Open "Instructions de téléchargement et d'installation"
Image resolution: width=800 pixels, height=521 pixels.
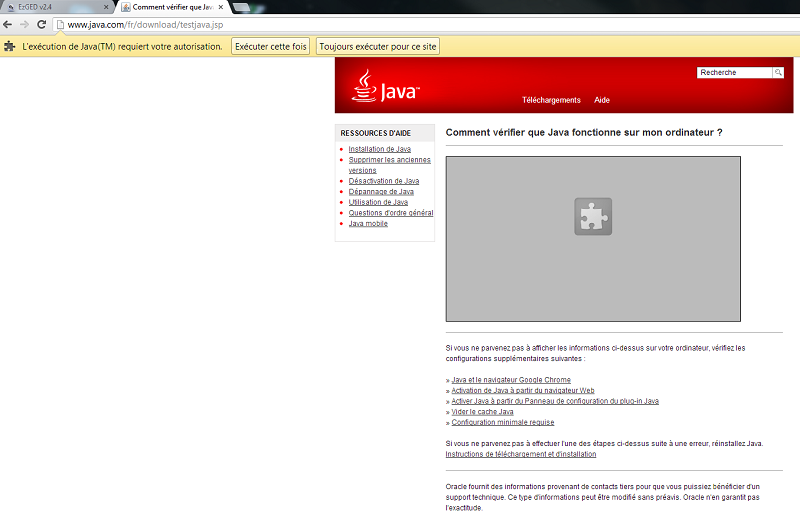coord(521,454)
